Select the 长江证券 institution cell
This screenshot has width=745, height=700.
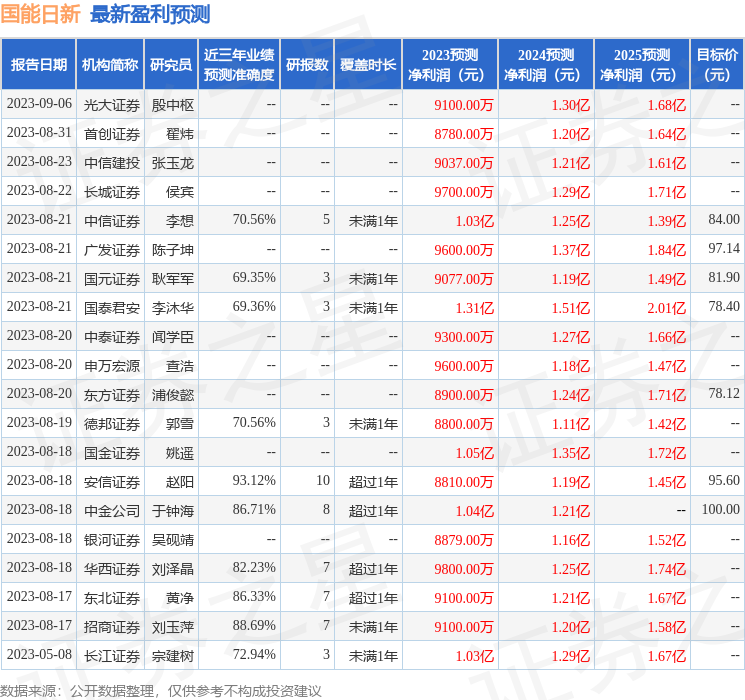tap(112, 656)
